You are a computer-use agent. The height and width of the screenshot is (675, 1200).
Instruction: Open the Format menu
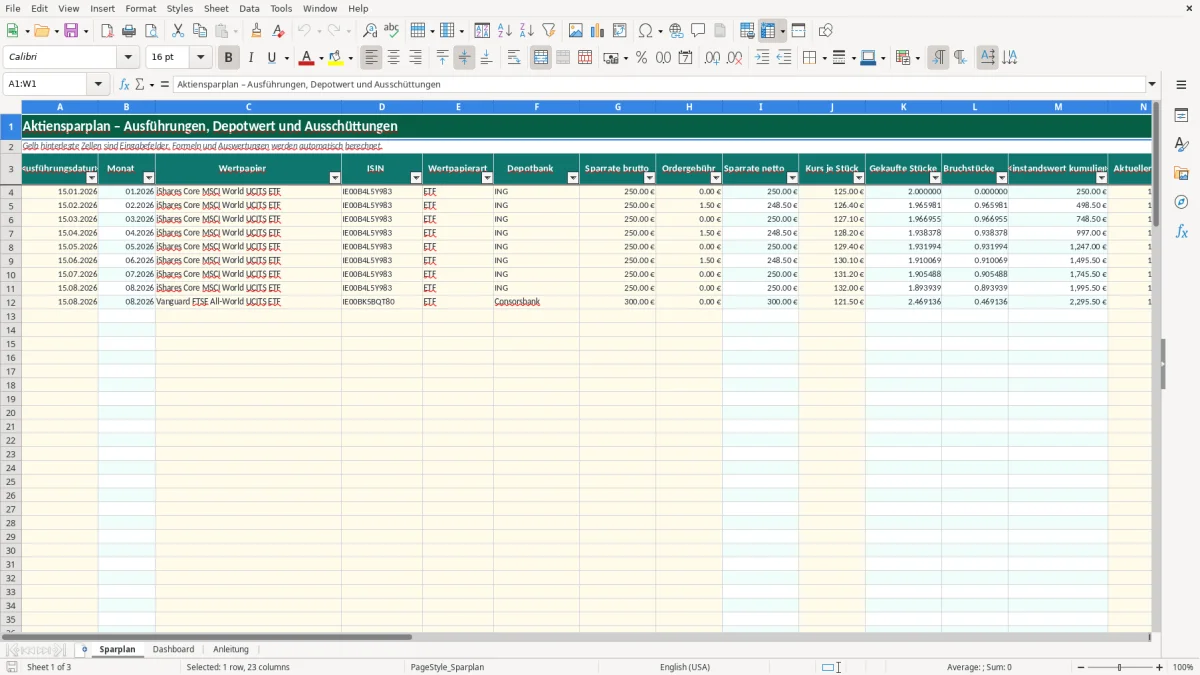(x=141, y=8)
